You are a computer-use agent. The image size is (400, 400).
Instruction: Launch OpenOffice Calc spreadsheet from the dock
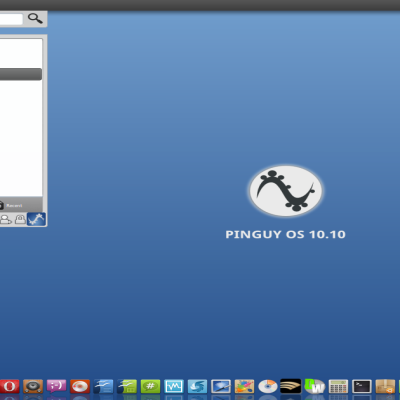[127, 387]
